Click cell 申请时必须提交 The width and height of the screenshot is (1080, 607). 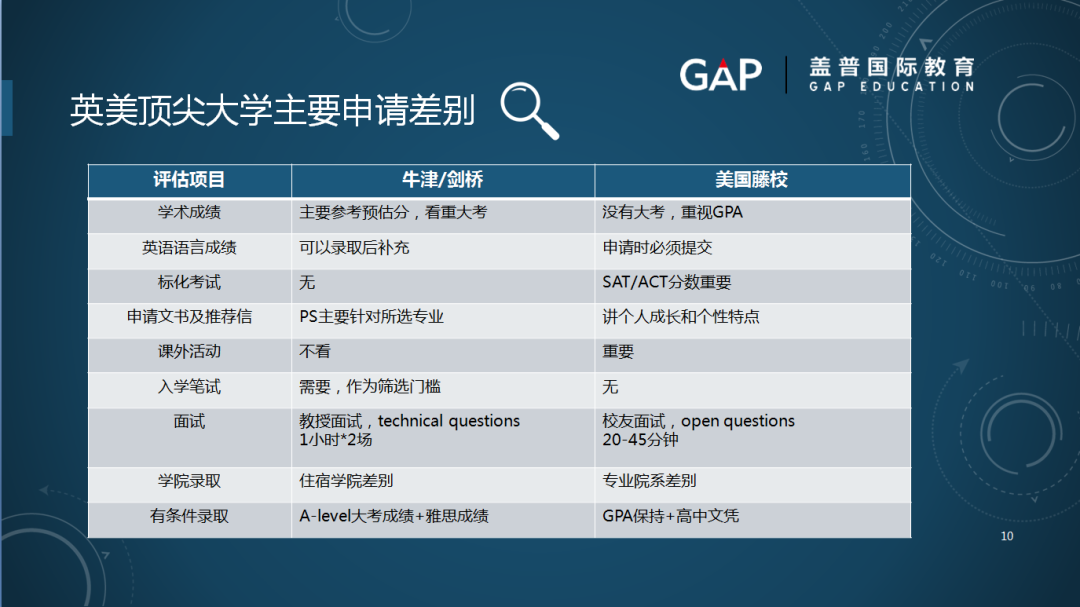click(752, 251)
